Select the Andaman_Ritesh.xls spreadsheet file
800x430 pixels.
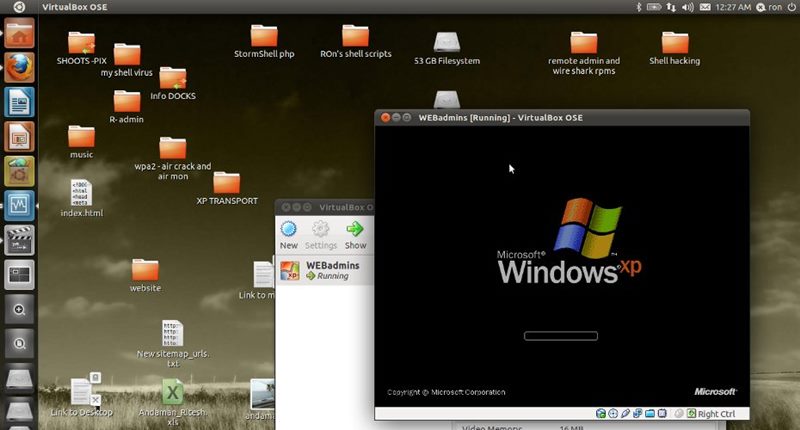point(173,402)
